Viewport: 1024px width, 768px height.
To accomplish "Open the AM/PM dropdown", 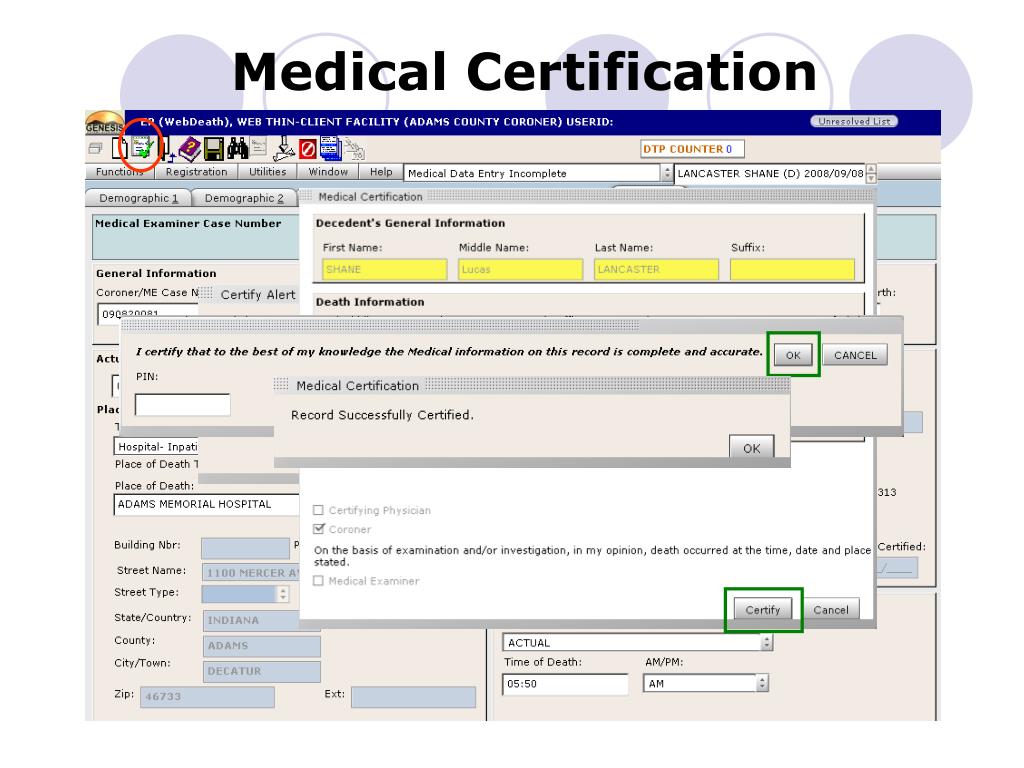I will click(762, 684).
